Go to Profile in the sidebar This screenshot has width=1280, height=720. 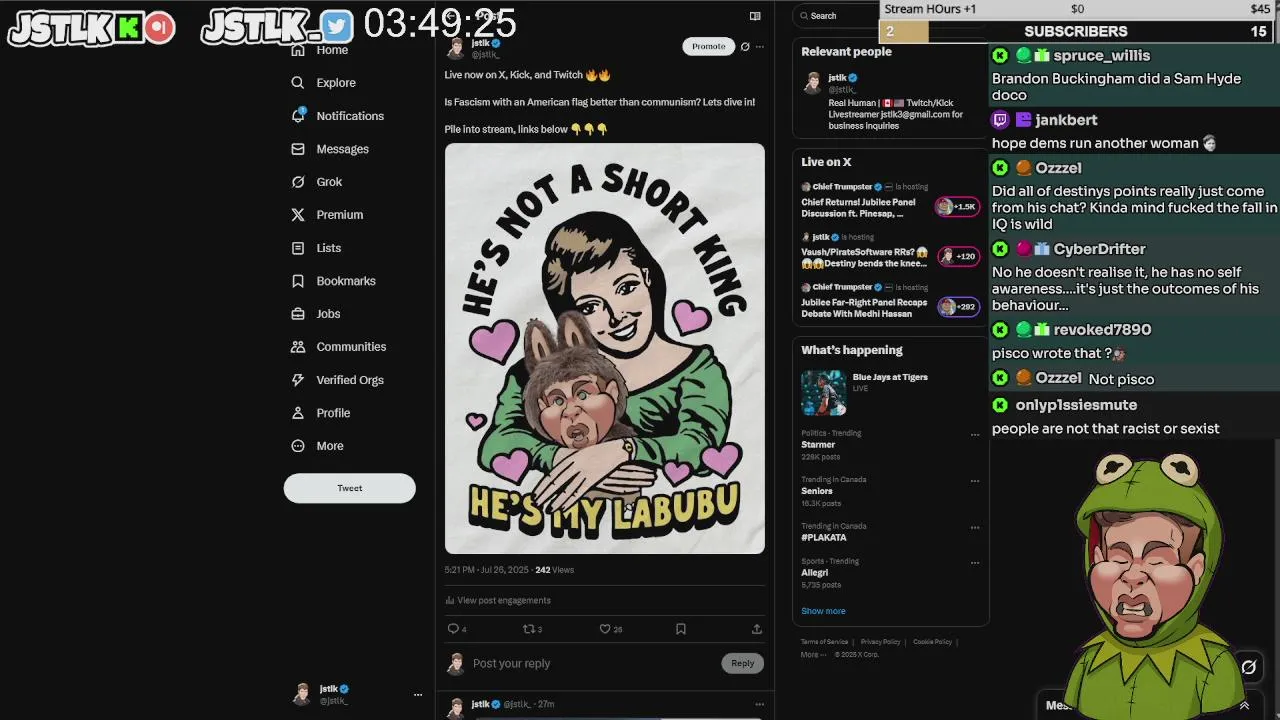[x=320, y=413]
